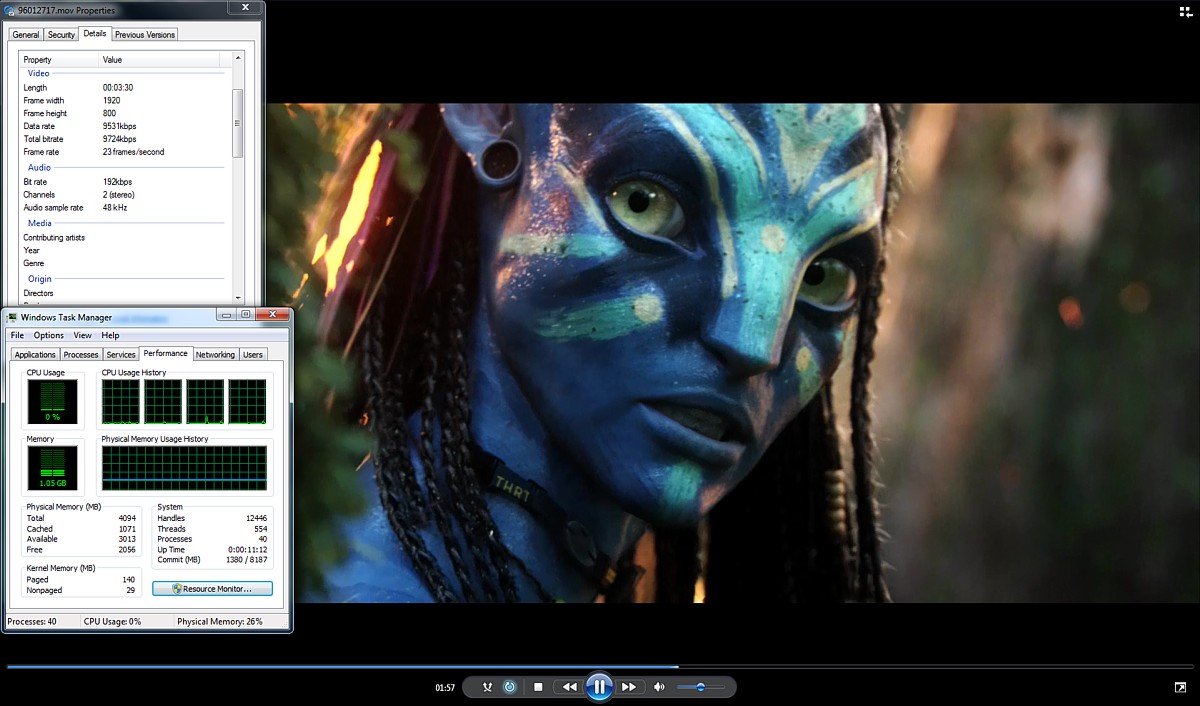This screenshot has height=706, width=1200.
Task: Fast forward with the next button
Action: (x=629, y=687)
